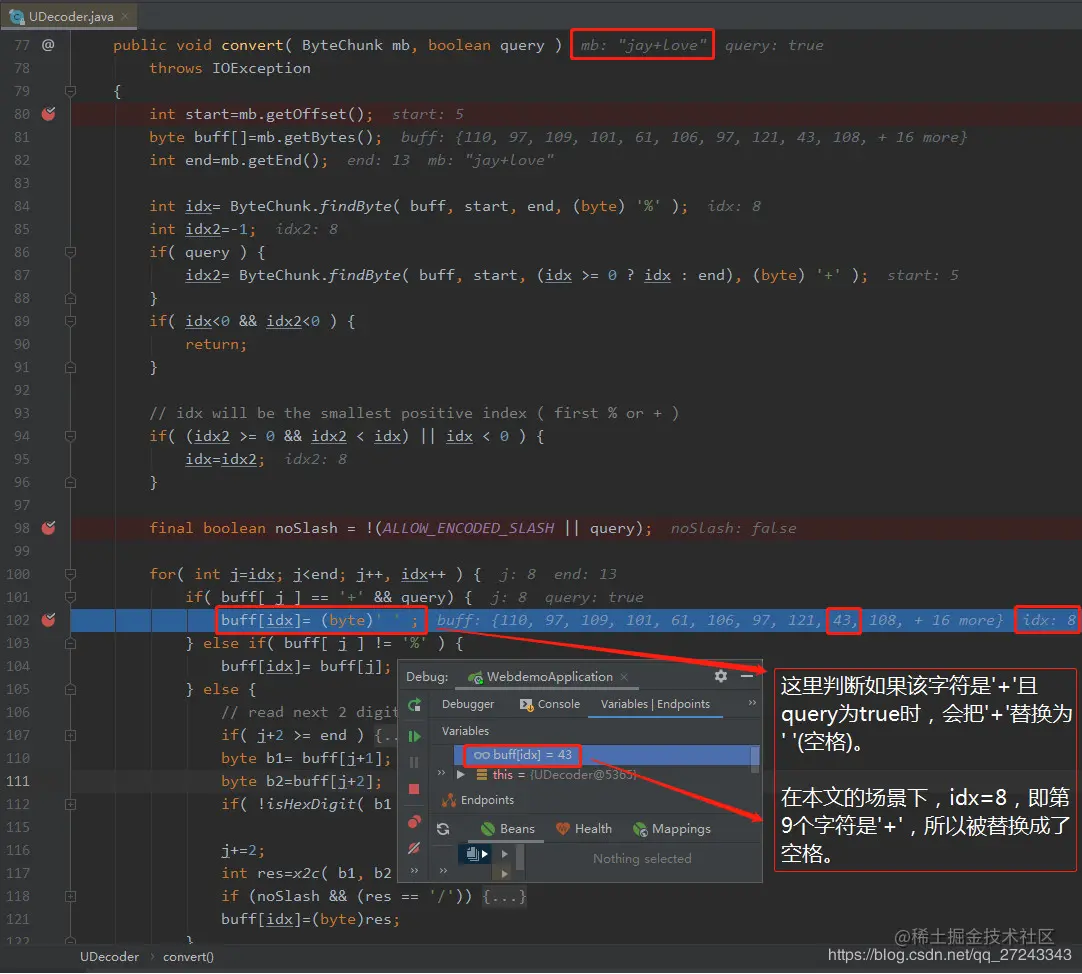Open View Breakpoints dialog

(414, 821)
